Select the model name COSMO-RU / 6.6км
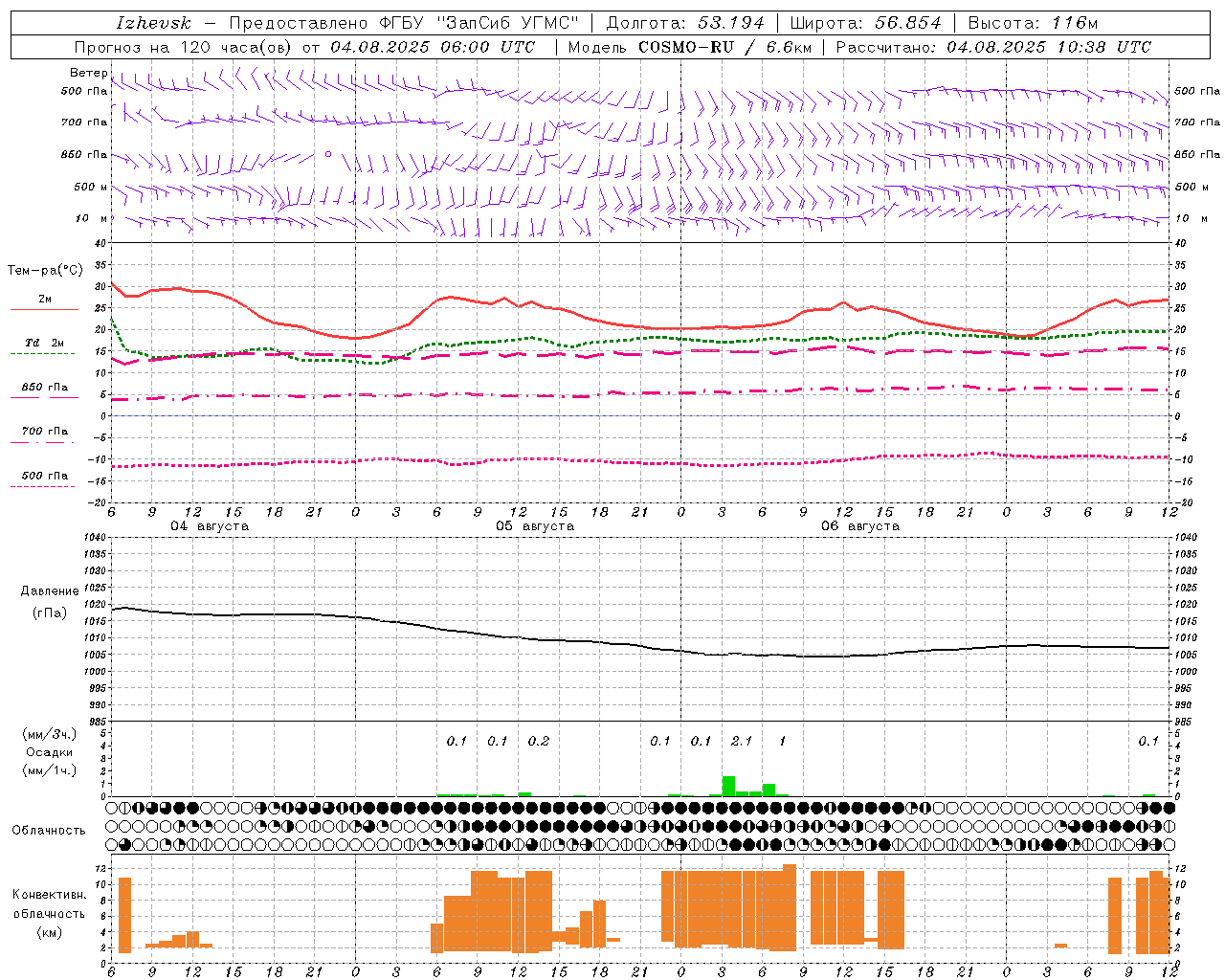 pos(724,47)
